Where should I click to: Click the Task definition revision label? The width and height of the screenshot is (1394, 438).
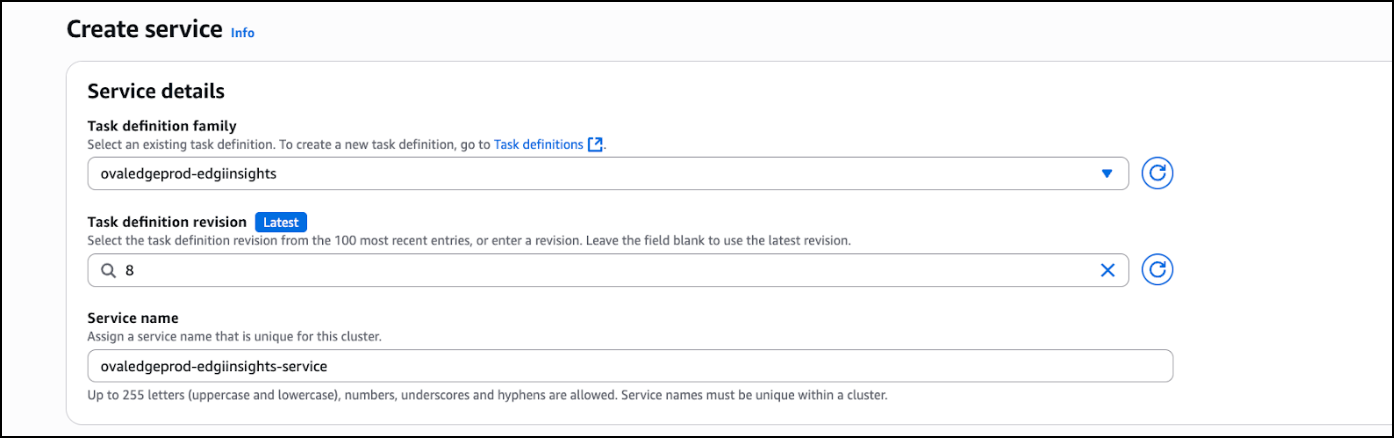click(166, 222)
